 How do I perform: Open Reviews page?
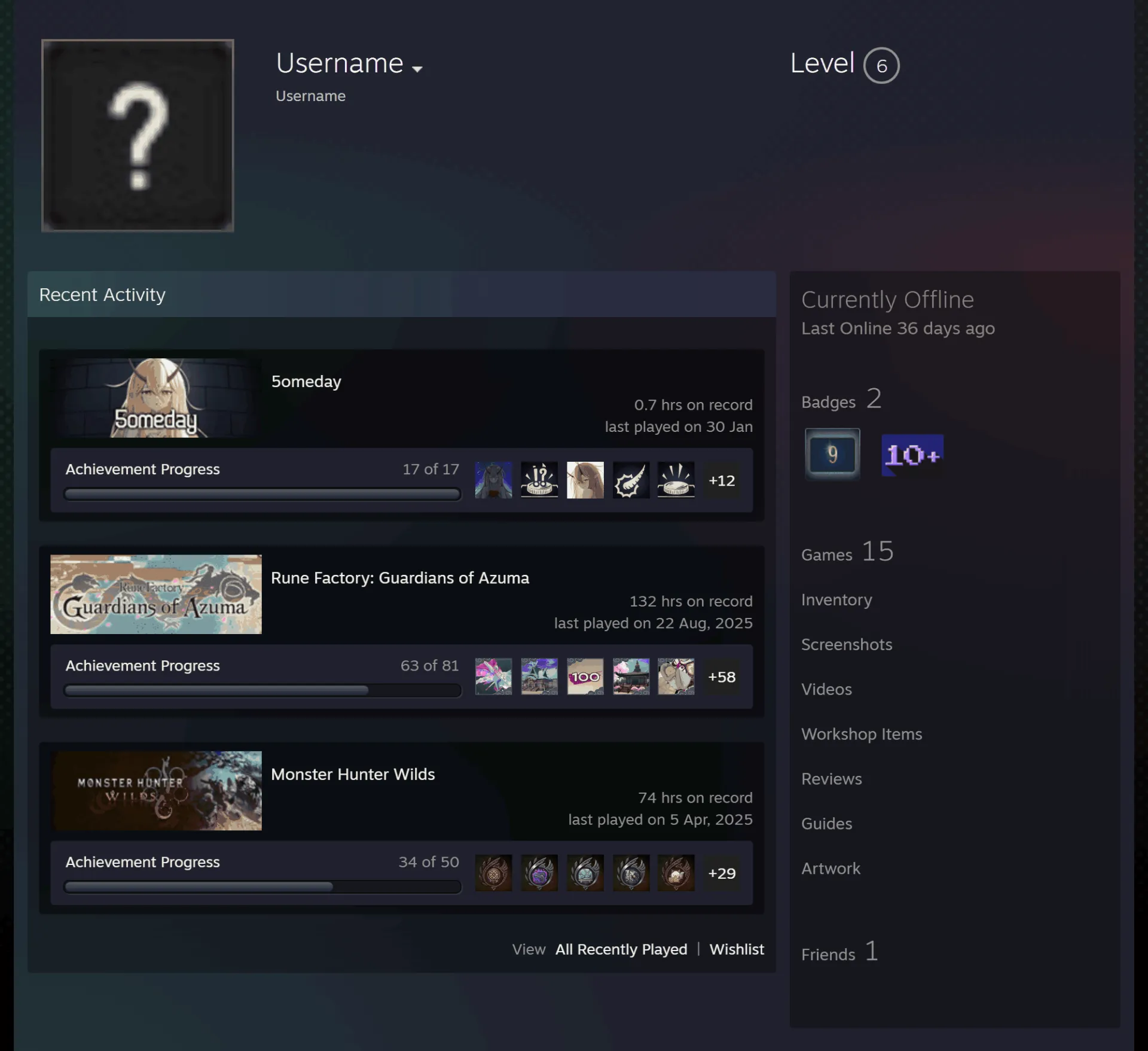[832, 779]
